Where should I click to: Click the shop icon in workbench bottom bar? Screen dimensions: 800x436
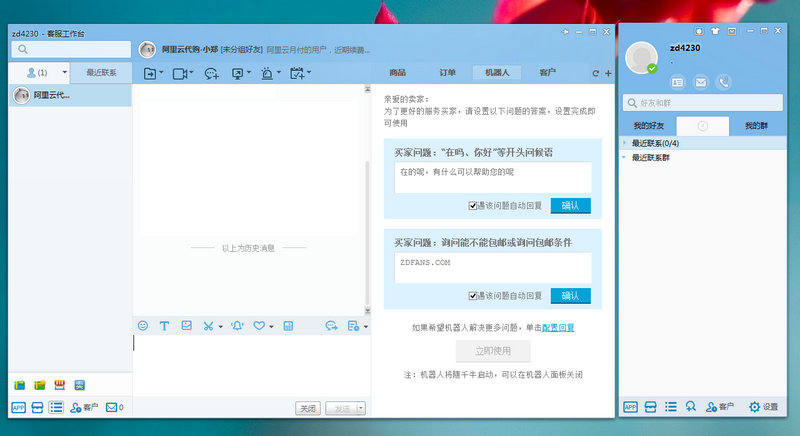[37, 407]
